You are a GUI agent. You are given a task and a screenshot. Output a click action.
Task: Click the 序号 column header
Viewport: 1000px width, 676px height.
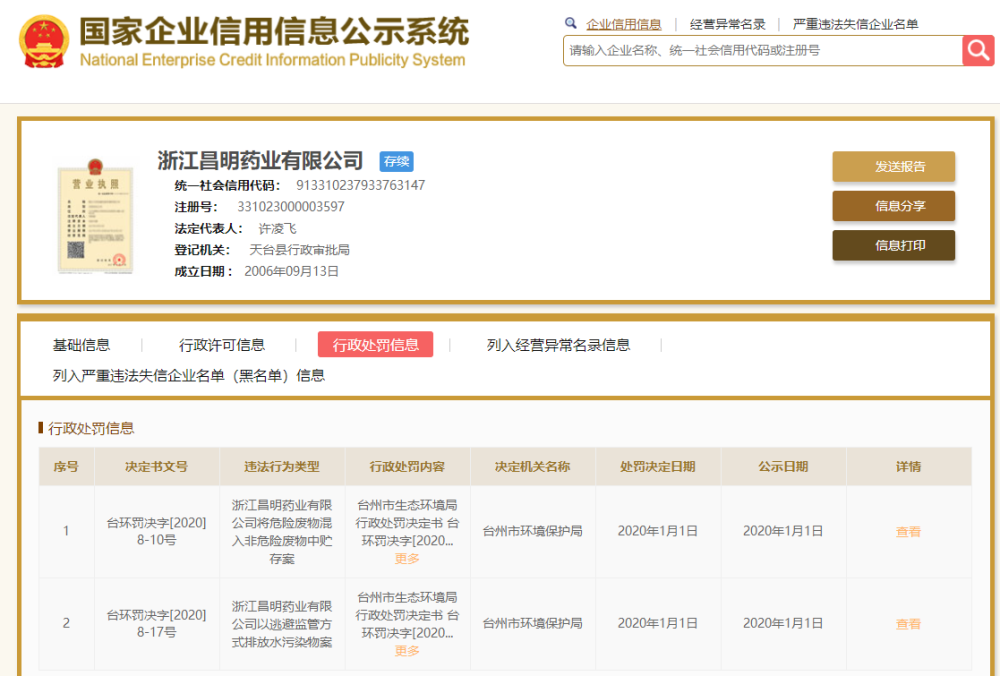[66, 467]
